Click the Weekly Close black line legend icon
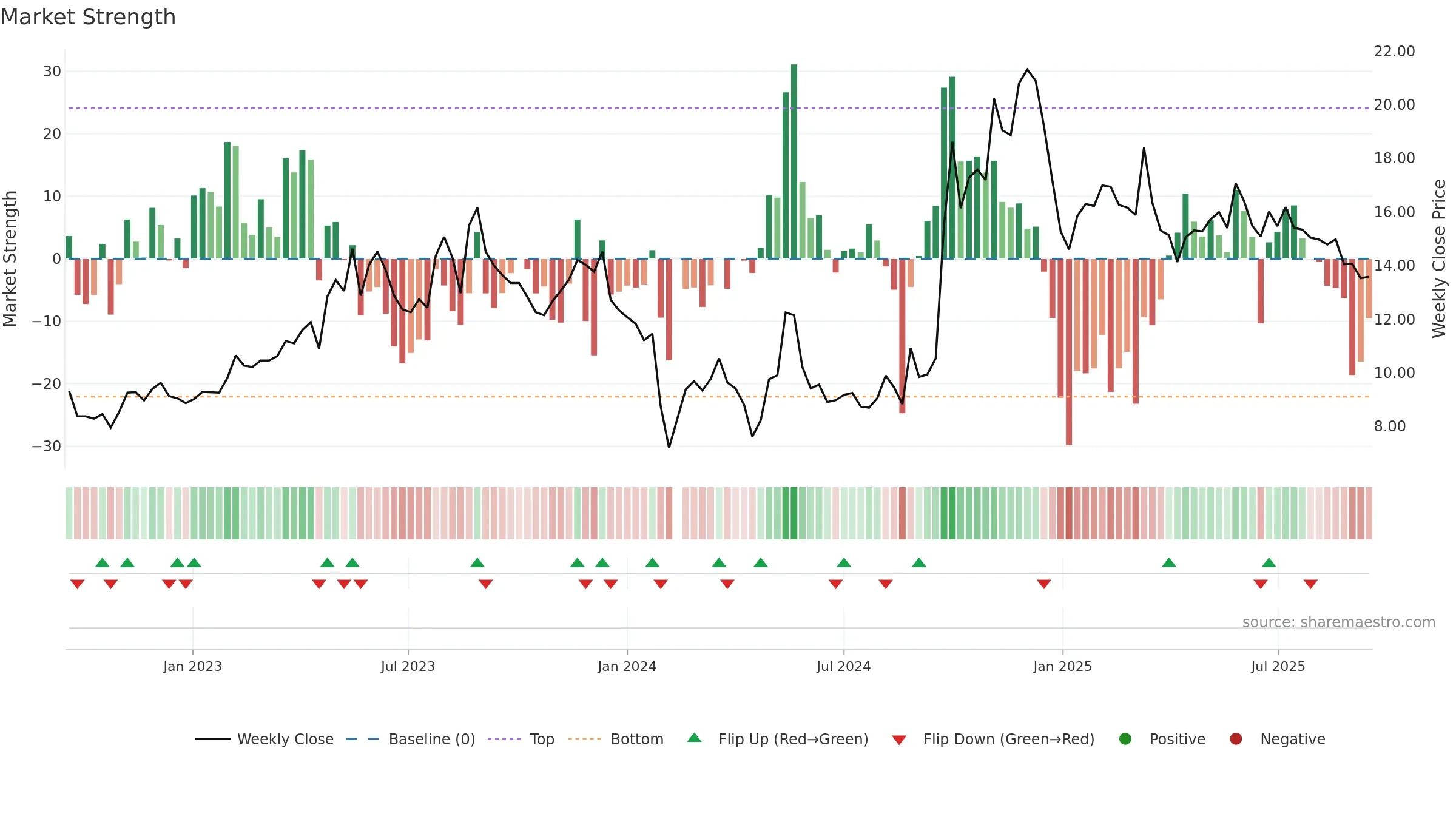Viewport: 1456px width, 819px height. pyautogui.click(x=212, y=739)
